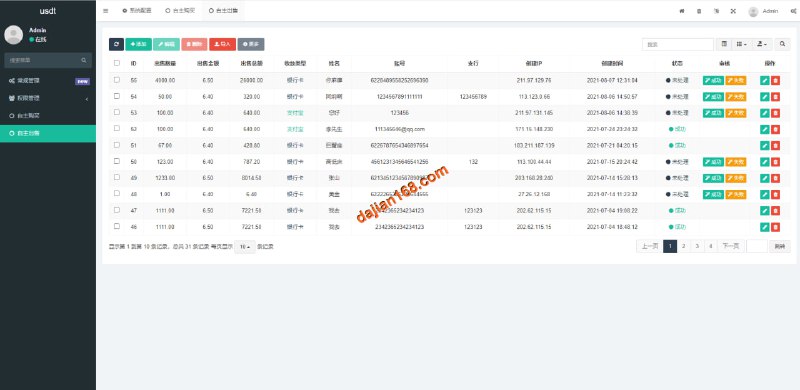Toggle table card view icon

tap(724, 44)
